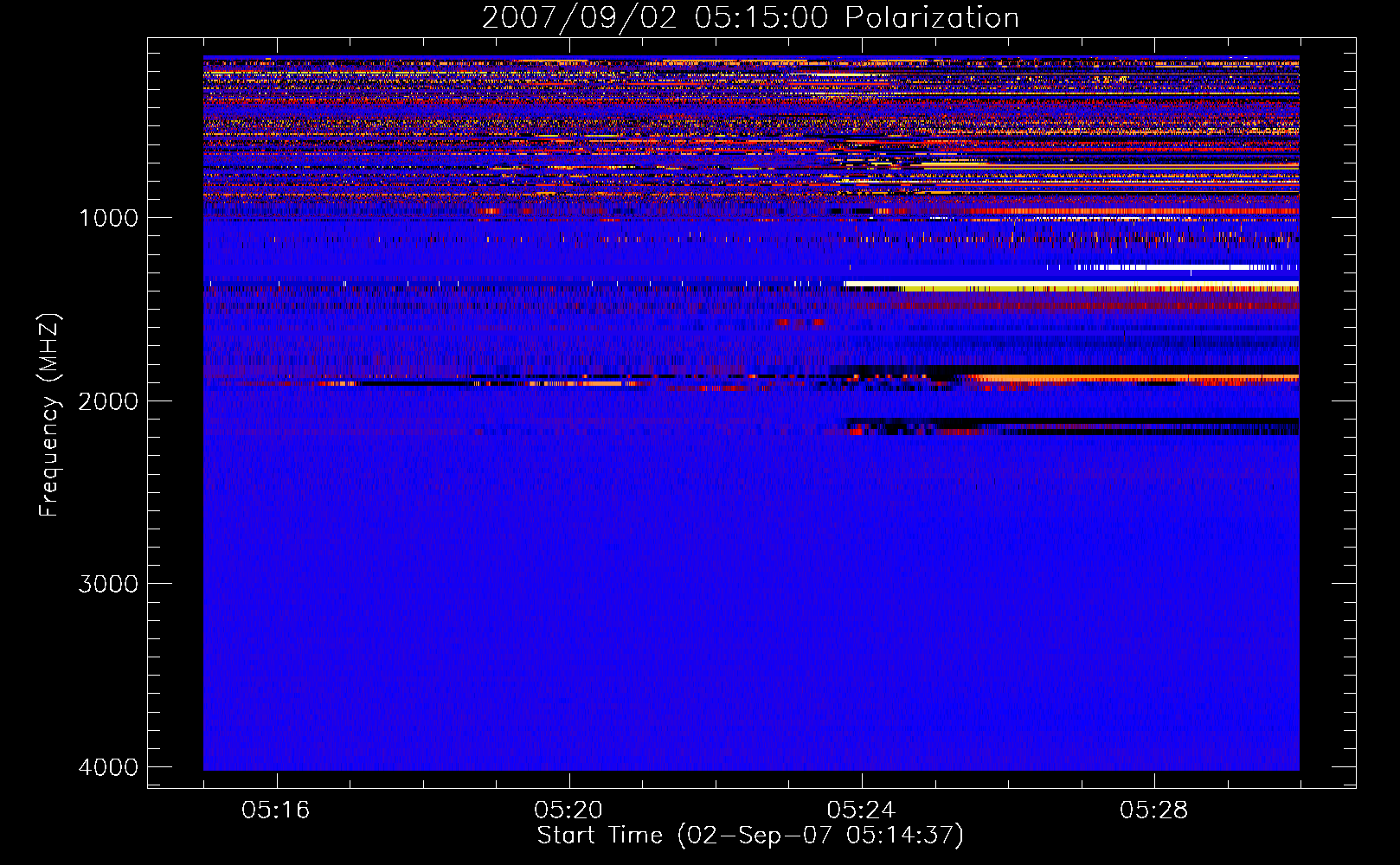Click the 05:20 time tick label
The width and height of the screenshot is (1400, 865).
click(568, 811)
